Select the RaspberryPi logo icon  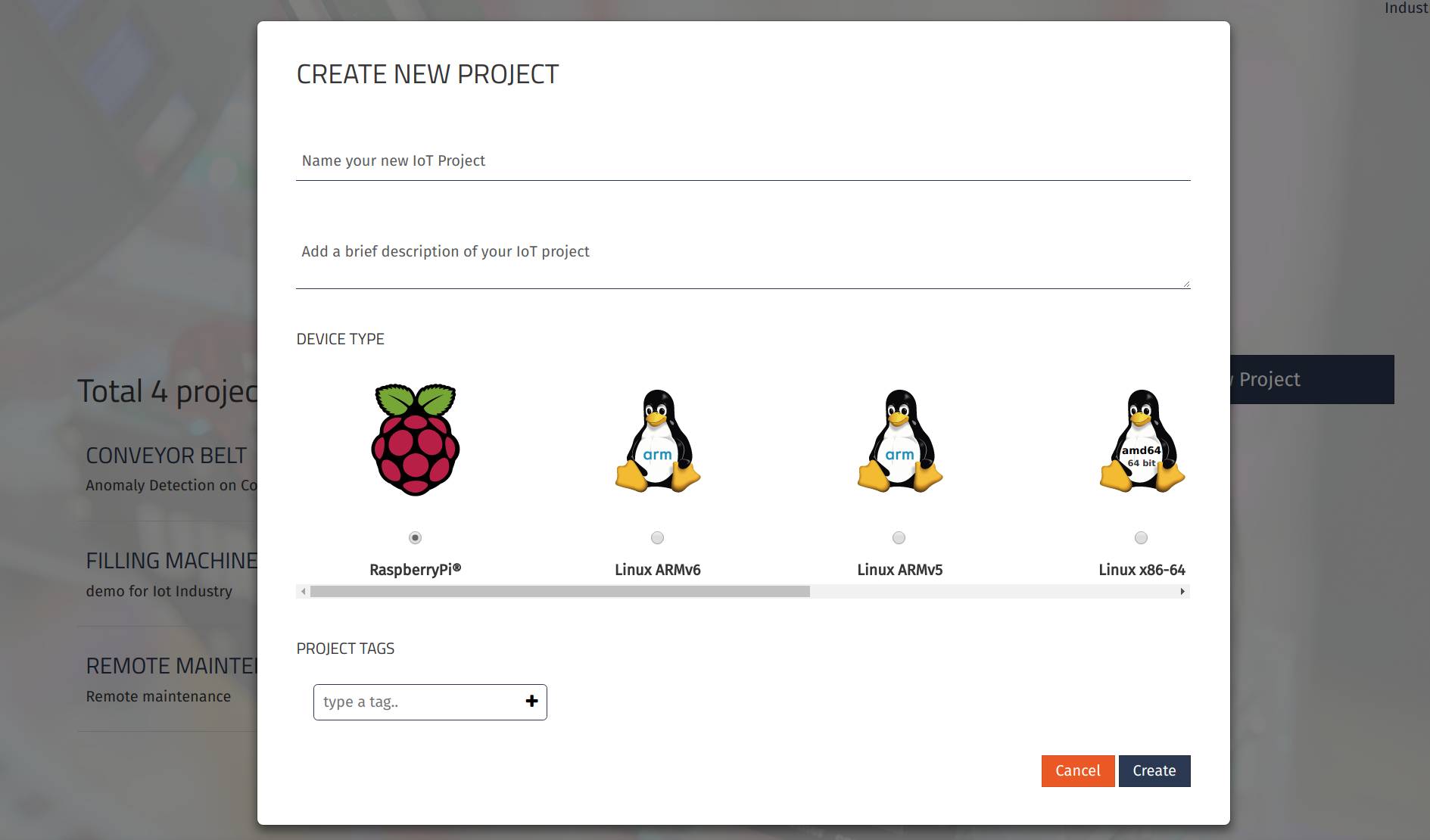pyautogui.click(x=415, y=439)
